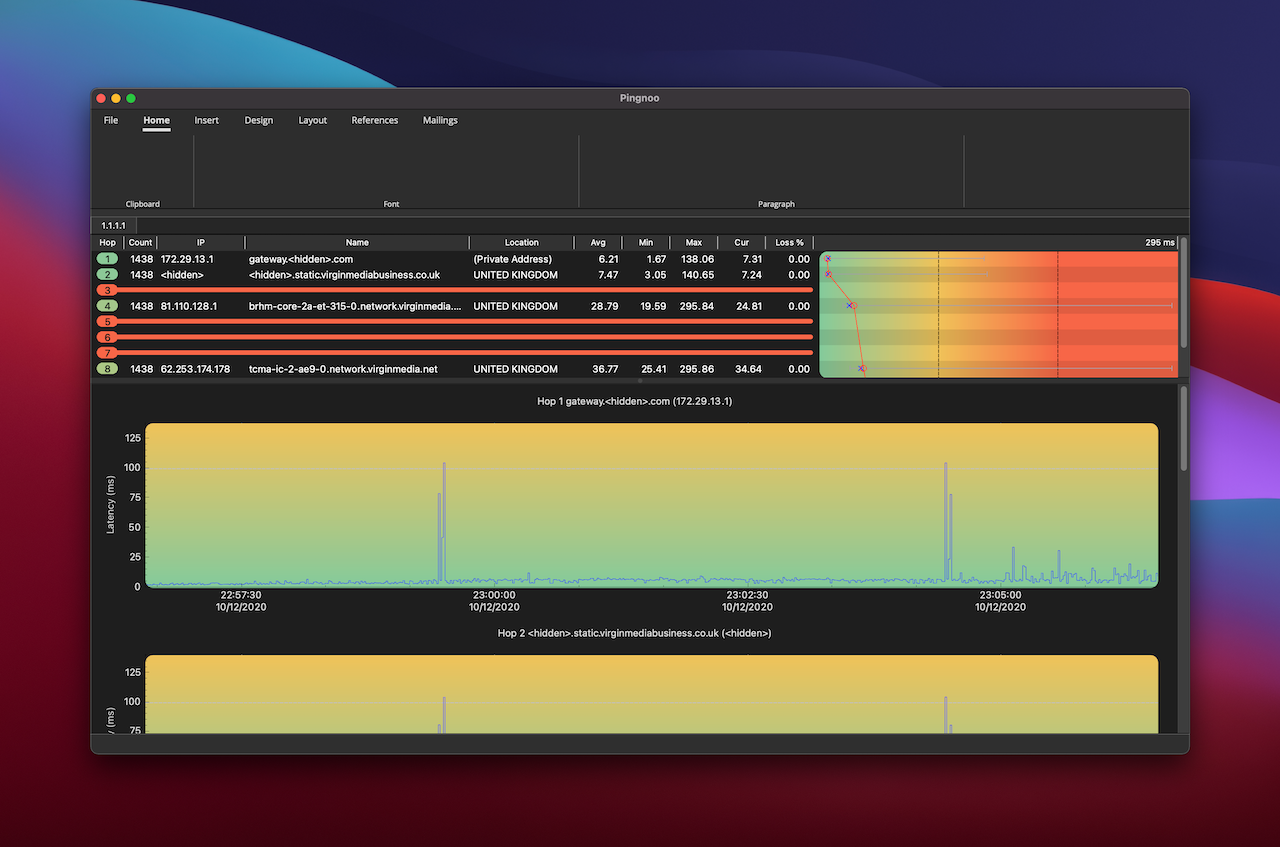Viewport: 1280px width, 847px height.
Task: Click the 36.77 average latency value
Action: click(x=604, y=369)
